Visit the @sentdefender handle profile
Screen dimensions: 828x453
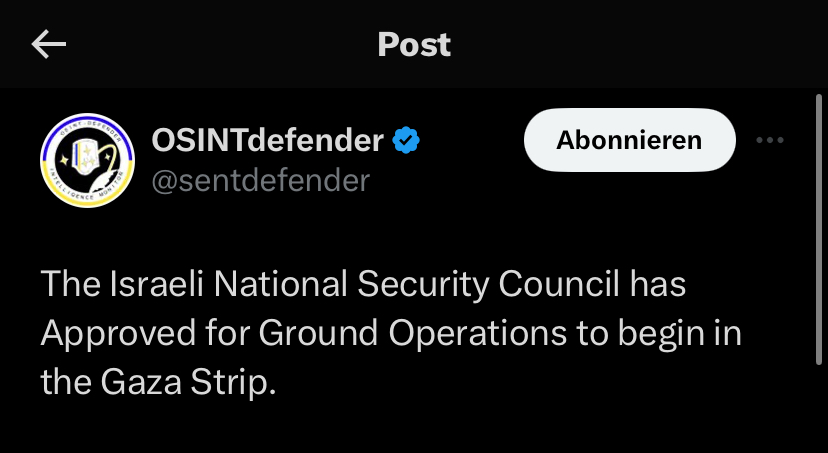(x=260, y=180)
